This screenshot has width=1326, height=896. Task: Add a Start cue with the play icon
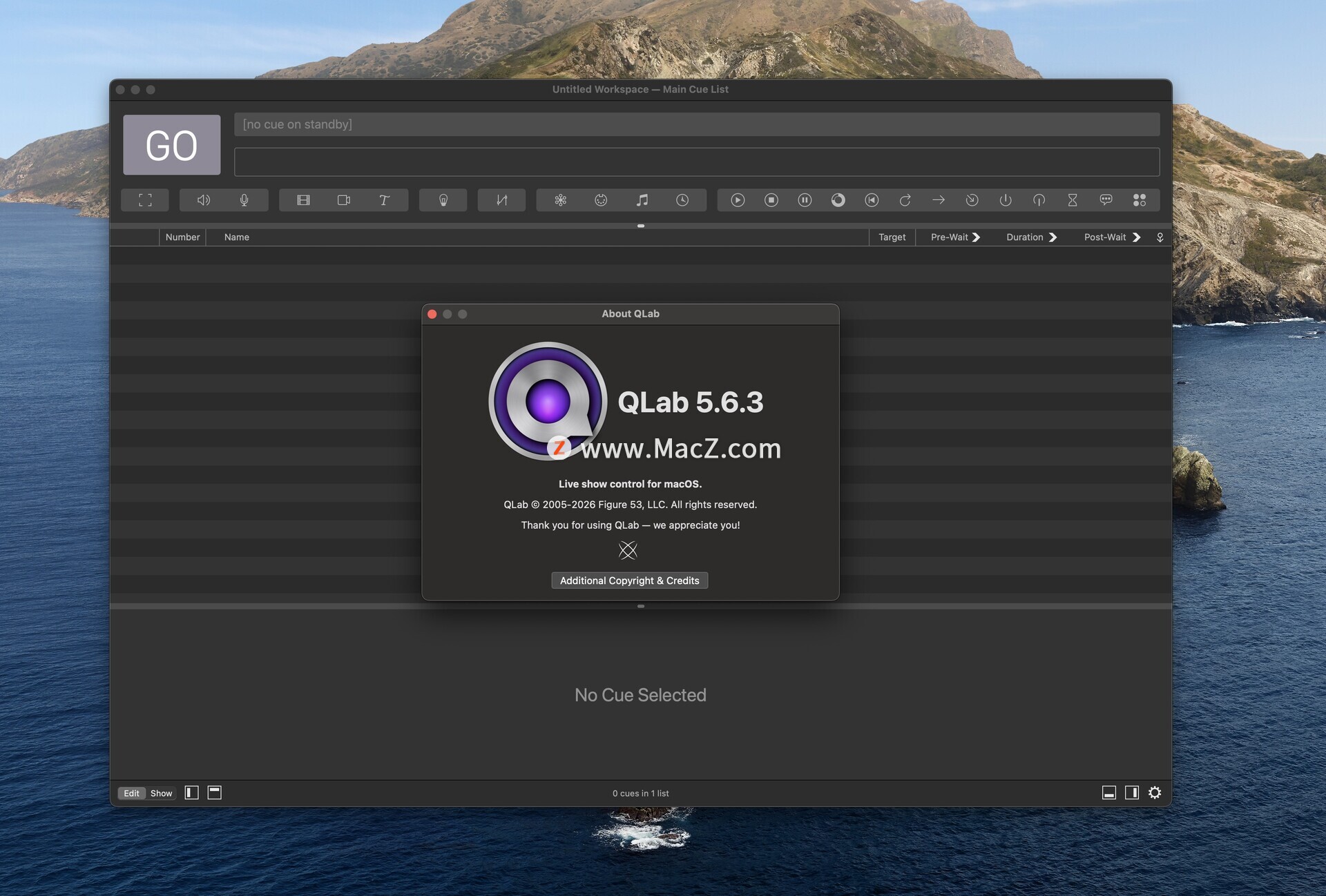coord(738,200)
